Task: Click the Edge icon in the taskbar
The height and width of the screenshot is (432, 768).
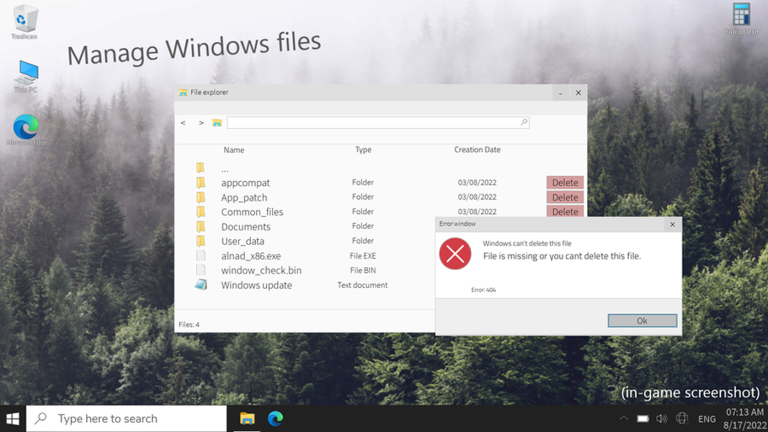Action: point(275,418)
